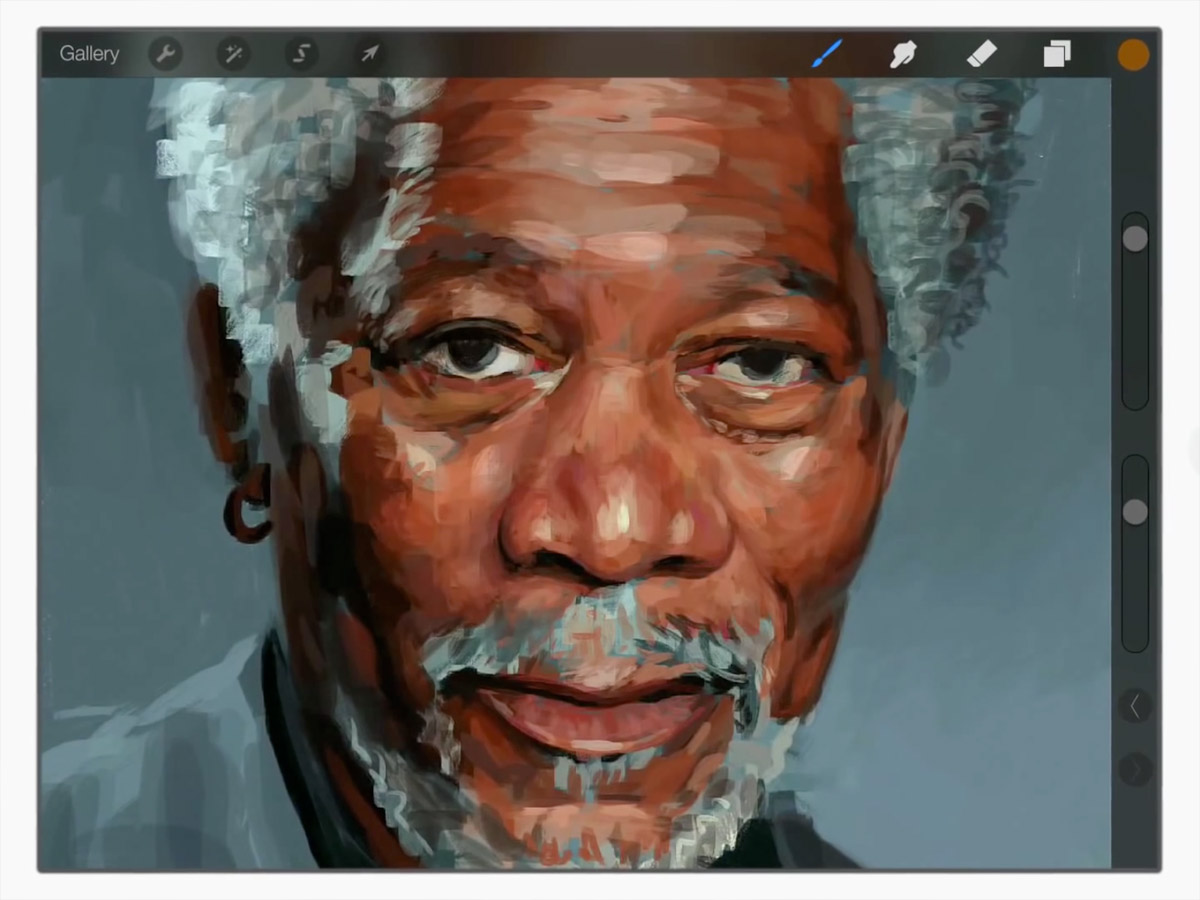1200x900 pixels.
Task: Activate the Transform arrow tool
Action: click(x=369, y=54)
